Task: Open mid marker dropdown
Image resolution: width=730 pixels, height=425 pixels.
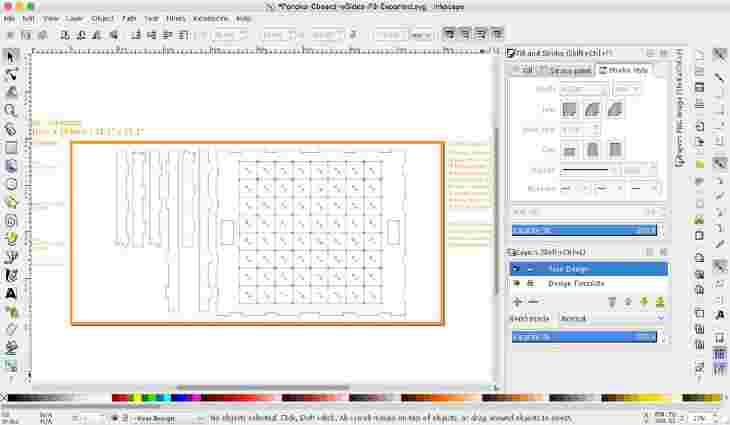Action: coord(609,189)
